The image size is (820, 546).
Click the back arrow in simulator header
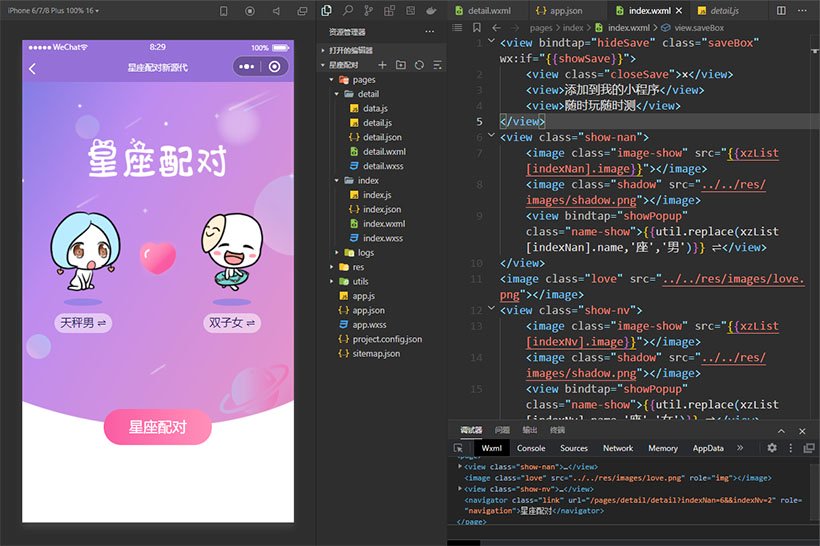(33, 68)
